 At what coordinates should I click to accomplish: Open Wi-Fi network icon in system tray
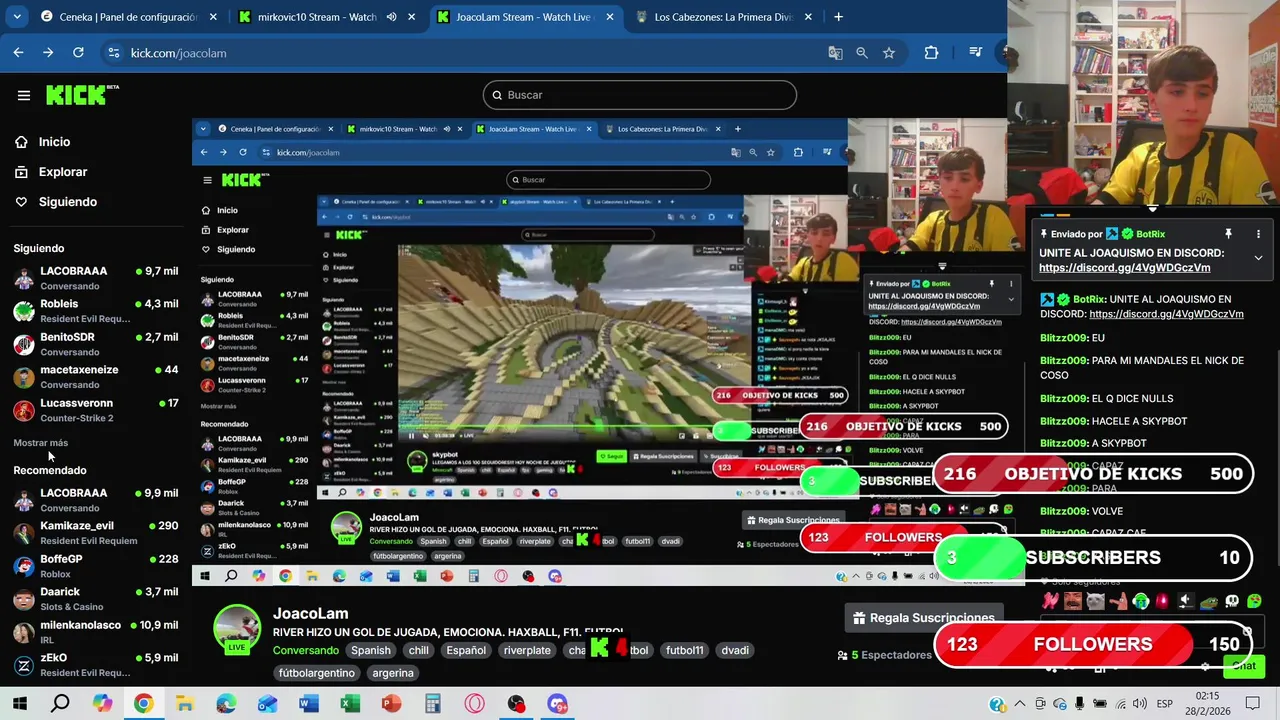pyautogui.click(x=1119, y=704)
